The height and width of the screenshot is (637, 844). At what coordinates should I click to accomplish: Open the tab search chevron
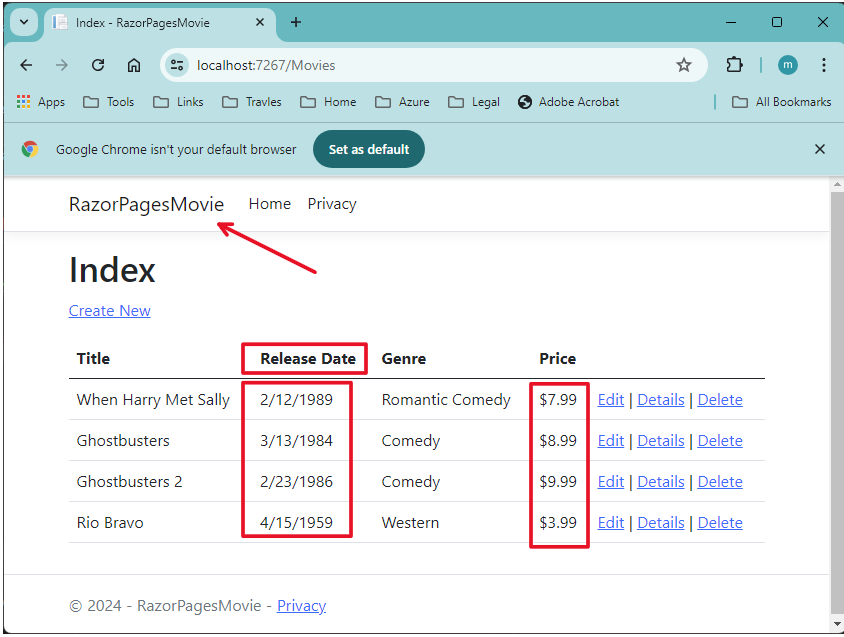[22, 22]
